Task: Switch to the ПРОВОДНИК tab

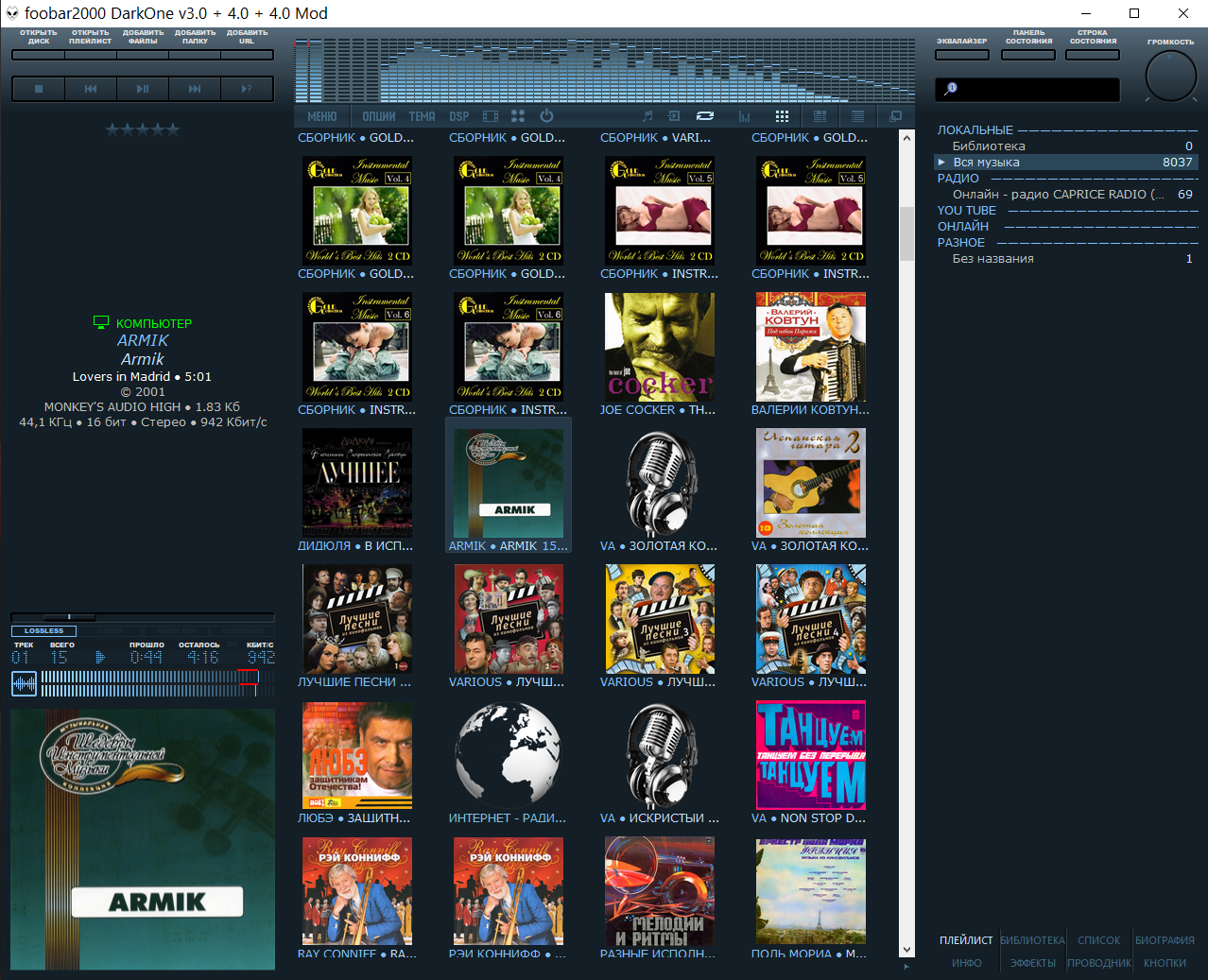Action: [1099, 963]
